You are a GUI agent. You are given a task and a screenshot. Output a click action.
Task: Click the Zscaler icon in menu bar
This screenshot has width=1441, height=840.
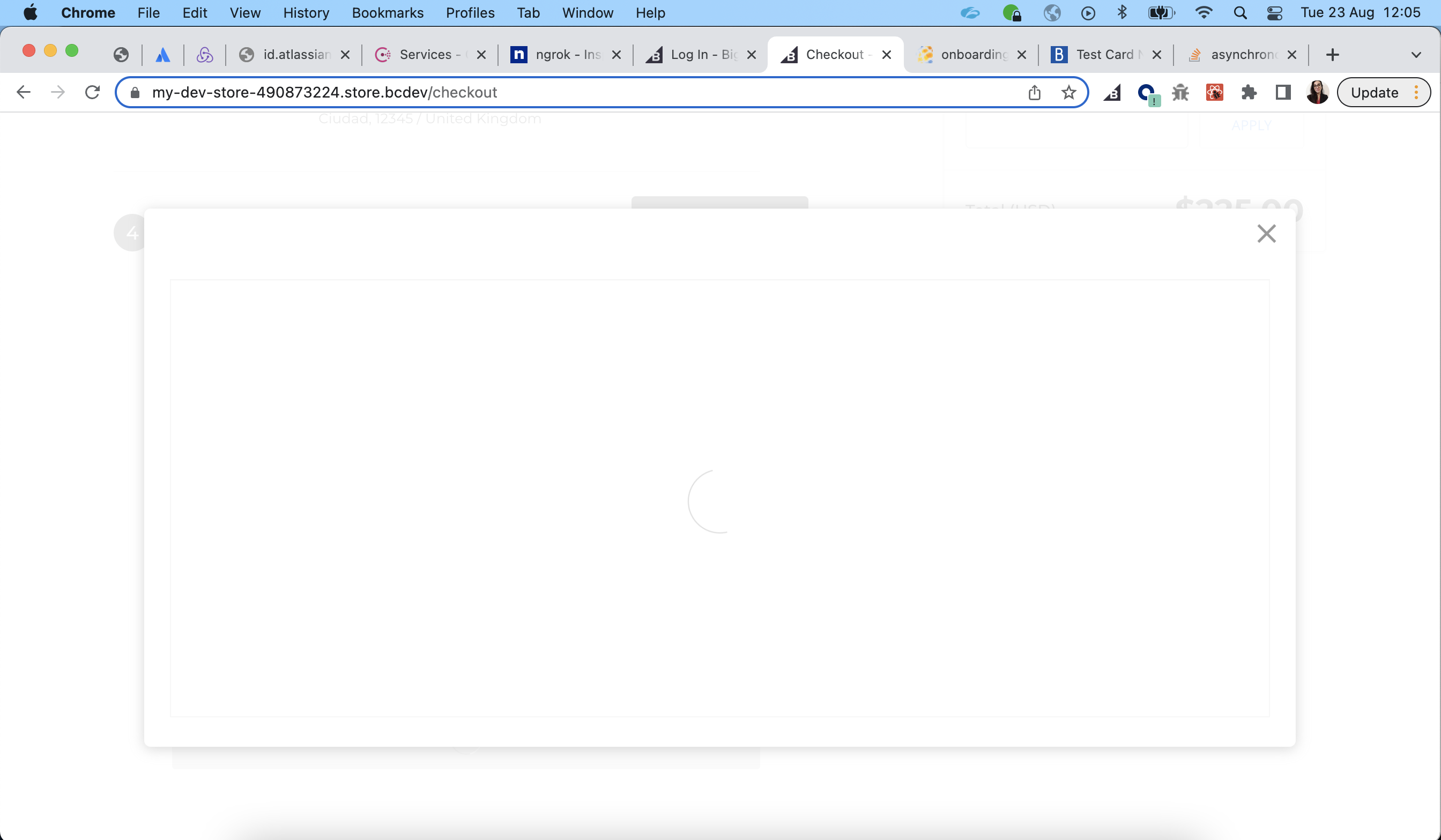[x=971, y=12]
